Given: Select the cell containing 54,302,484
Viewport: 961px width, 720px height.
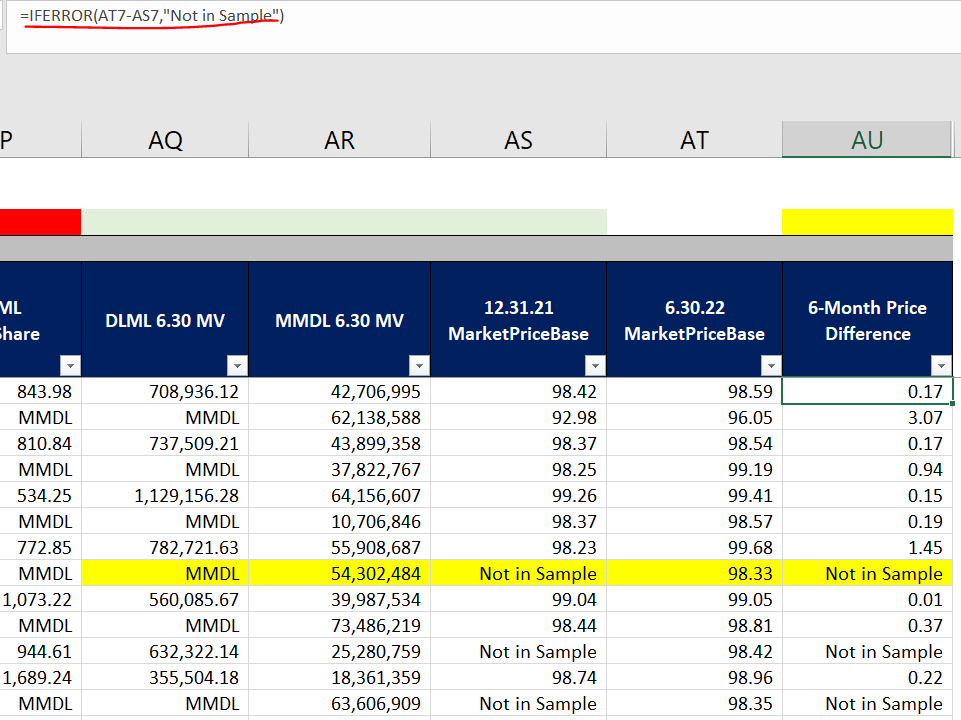Looking at the screenshot, I should (x=340, y=573).
